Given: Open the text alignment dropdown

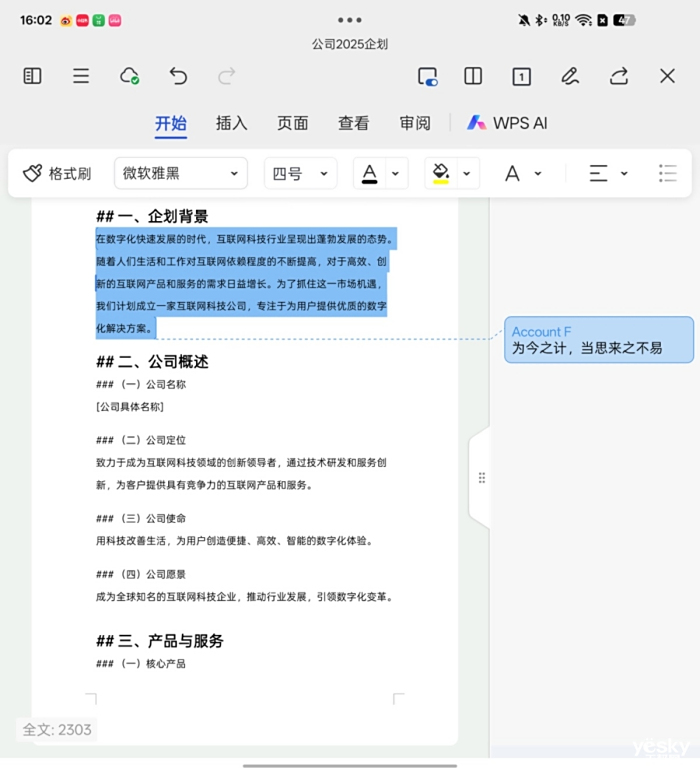Looking at the screenshot, I should (x=607, y=173).
